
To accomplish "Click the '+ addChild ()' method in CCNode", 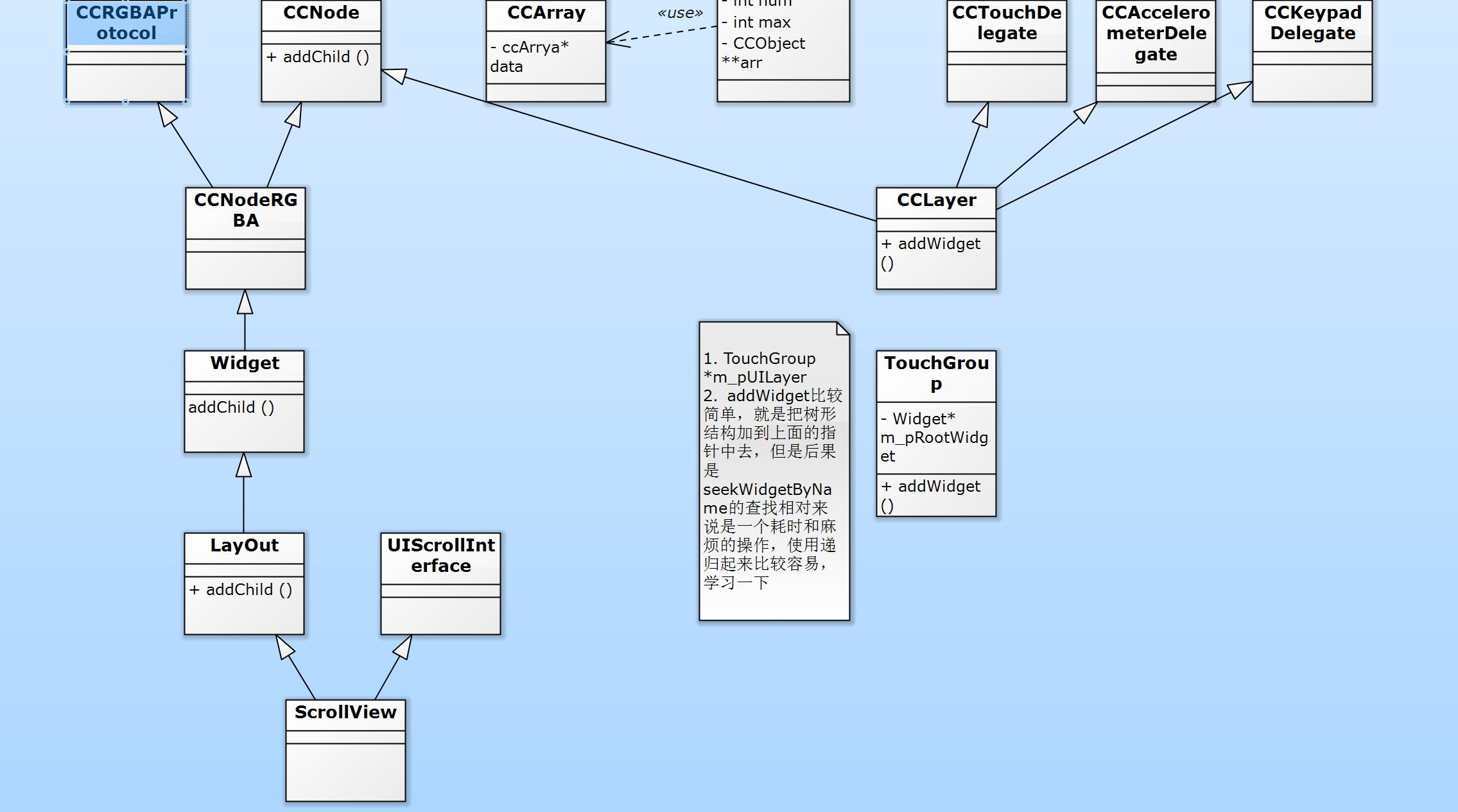I will [x=317, y=57].
